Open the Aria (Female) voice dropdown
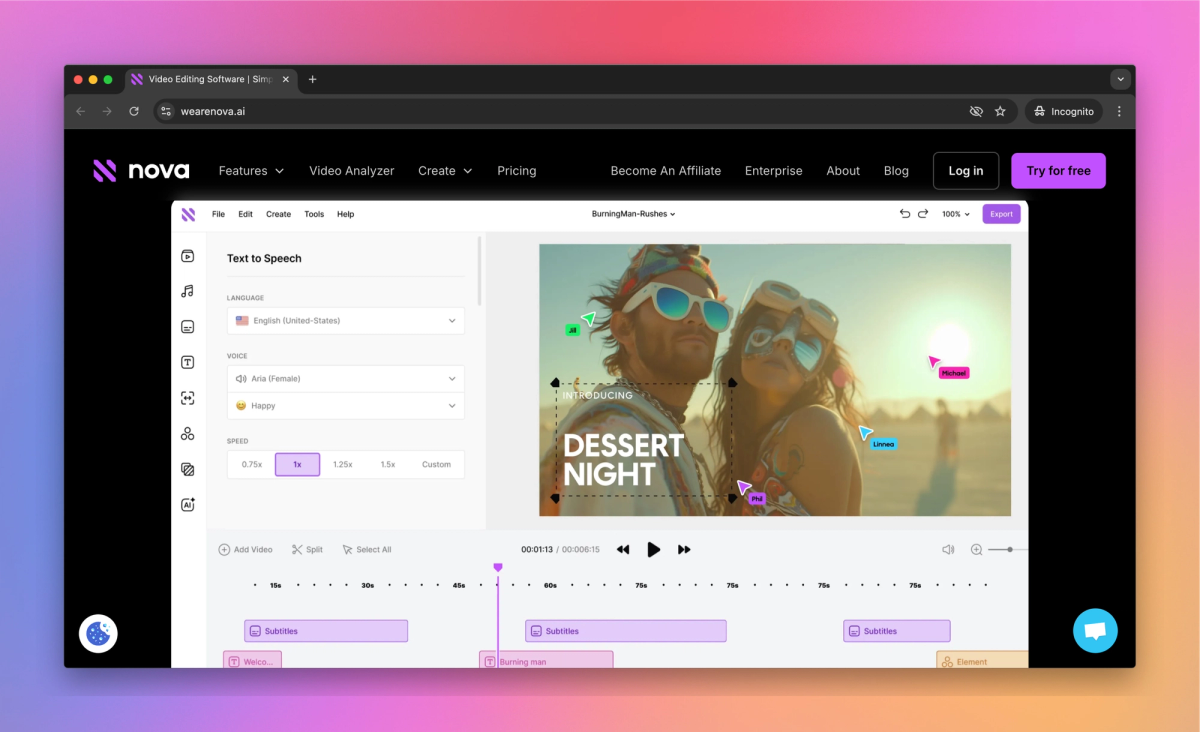This screenshot has width=1200, height=732. [346, 379]
